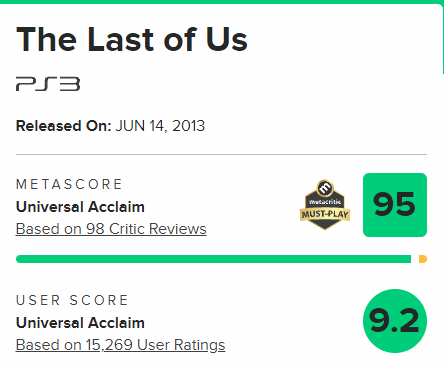Open the 'Based on 98 Critic Reviews' link
Image resolution: width=444 pixels, height=366 pixels.
point(111,229)
